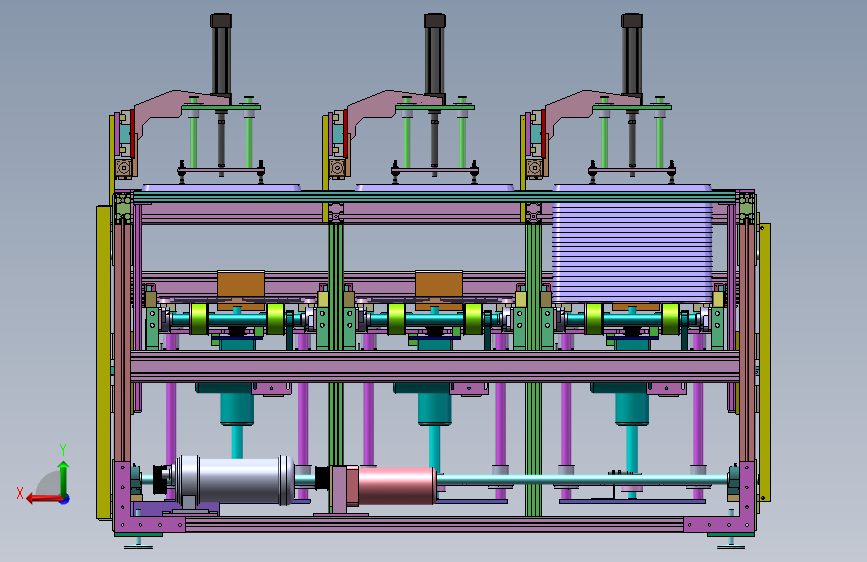Click the green Y axis arrow of triad
The height and width of the screenshot is (562, 867).
click(64, 478)
